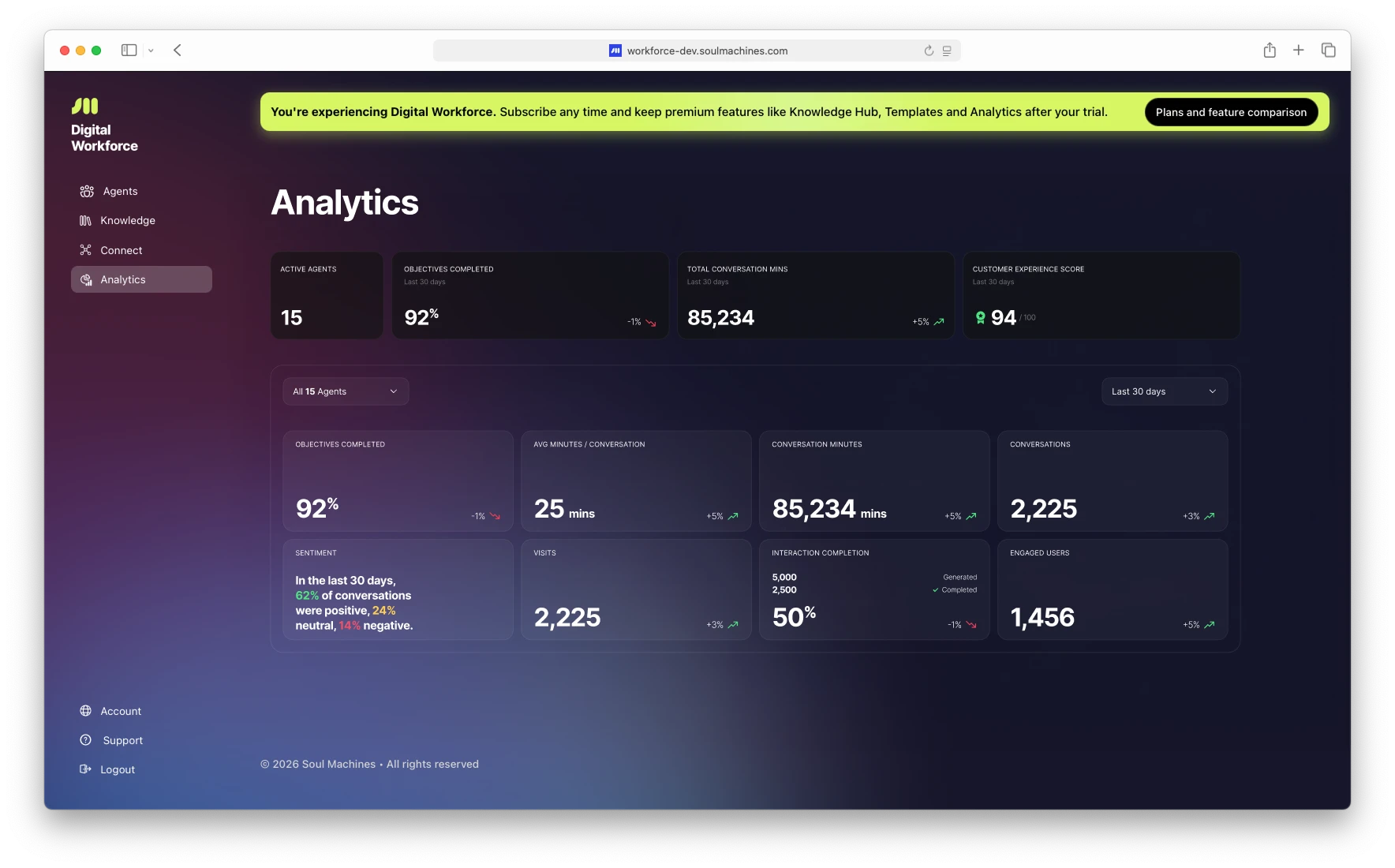Expand the sidebar options chevron in browser toolbar
The height and width of the screenshot is (868, 1395).
(151, 51)
